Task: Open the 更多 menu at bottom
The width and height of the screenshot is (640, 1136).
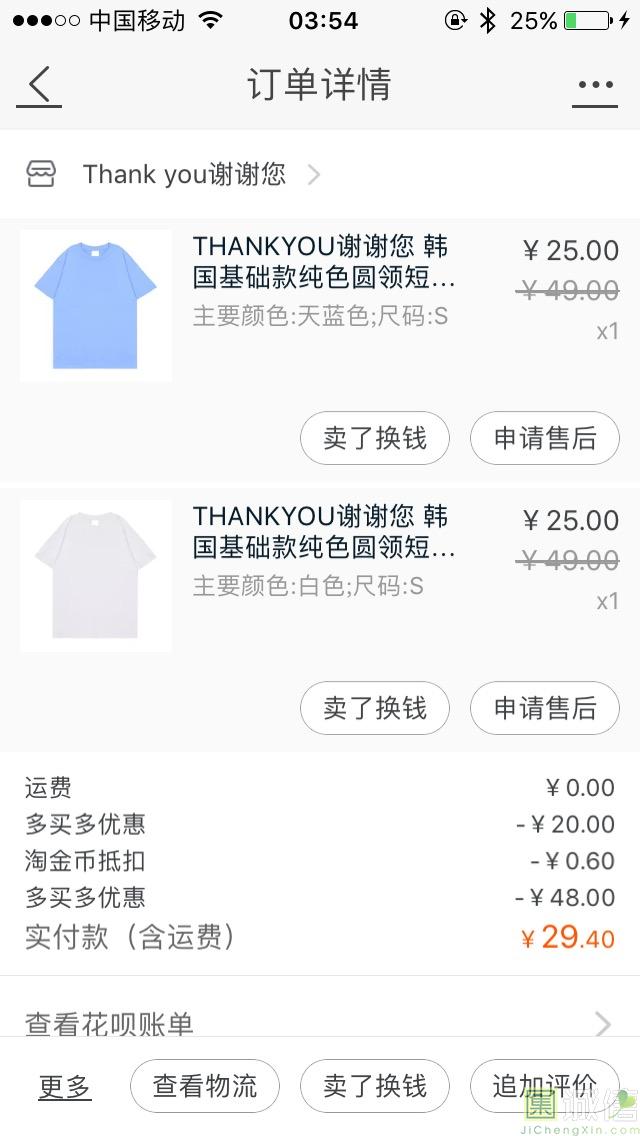Action: (x=65, y=1086)
